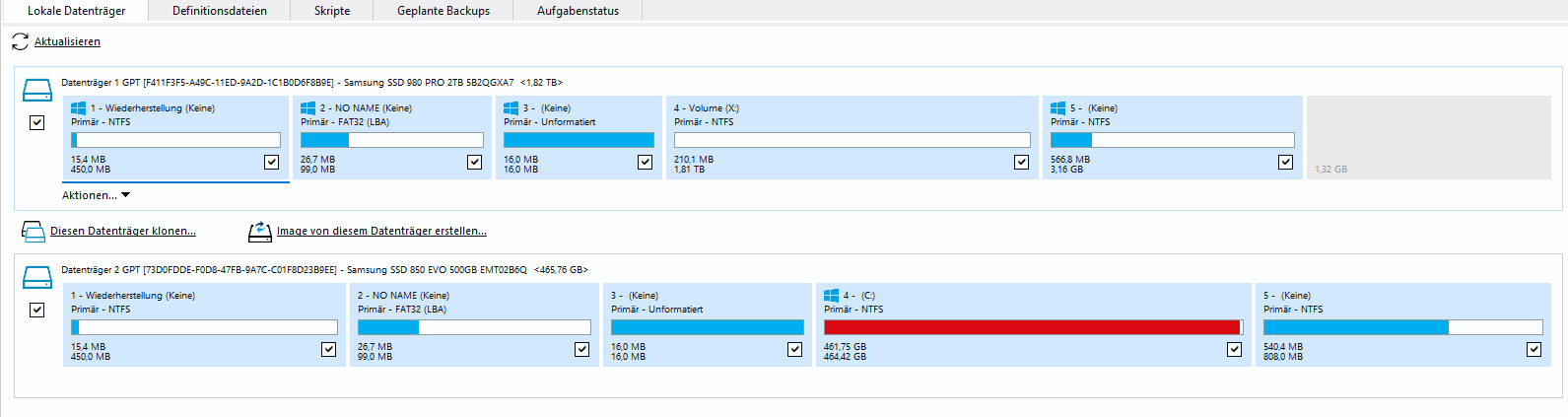Click Windows logo on disk 1 Wiederherstellung partition
The image size is (1568, 417).
(x=79, y=108)
